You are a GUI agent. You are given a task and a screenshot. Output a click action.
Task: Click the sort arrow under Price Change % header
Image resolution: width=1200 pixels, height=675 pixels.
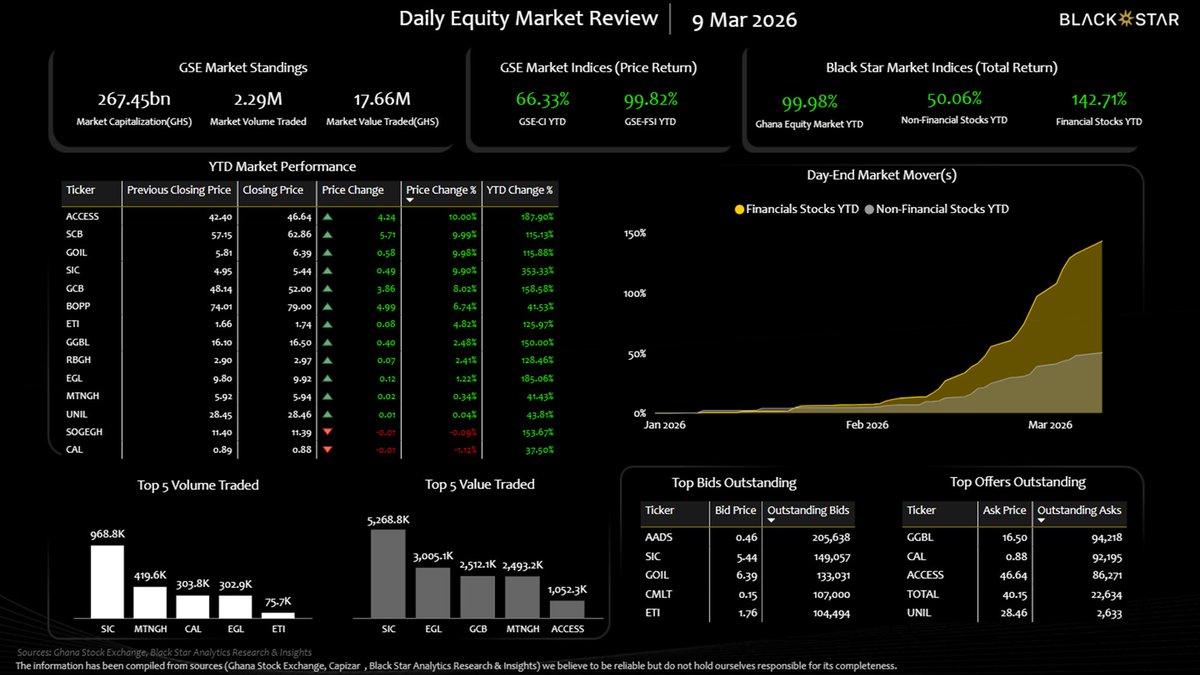410,200
